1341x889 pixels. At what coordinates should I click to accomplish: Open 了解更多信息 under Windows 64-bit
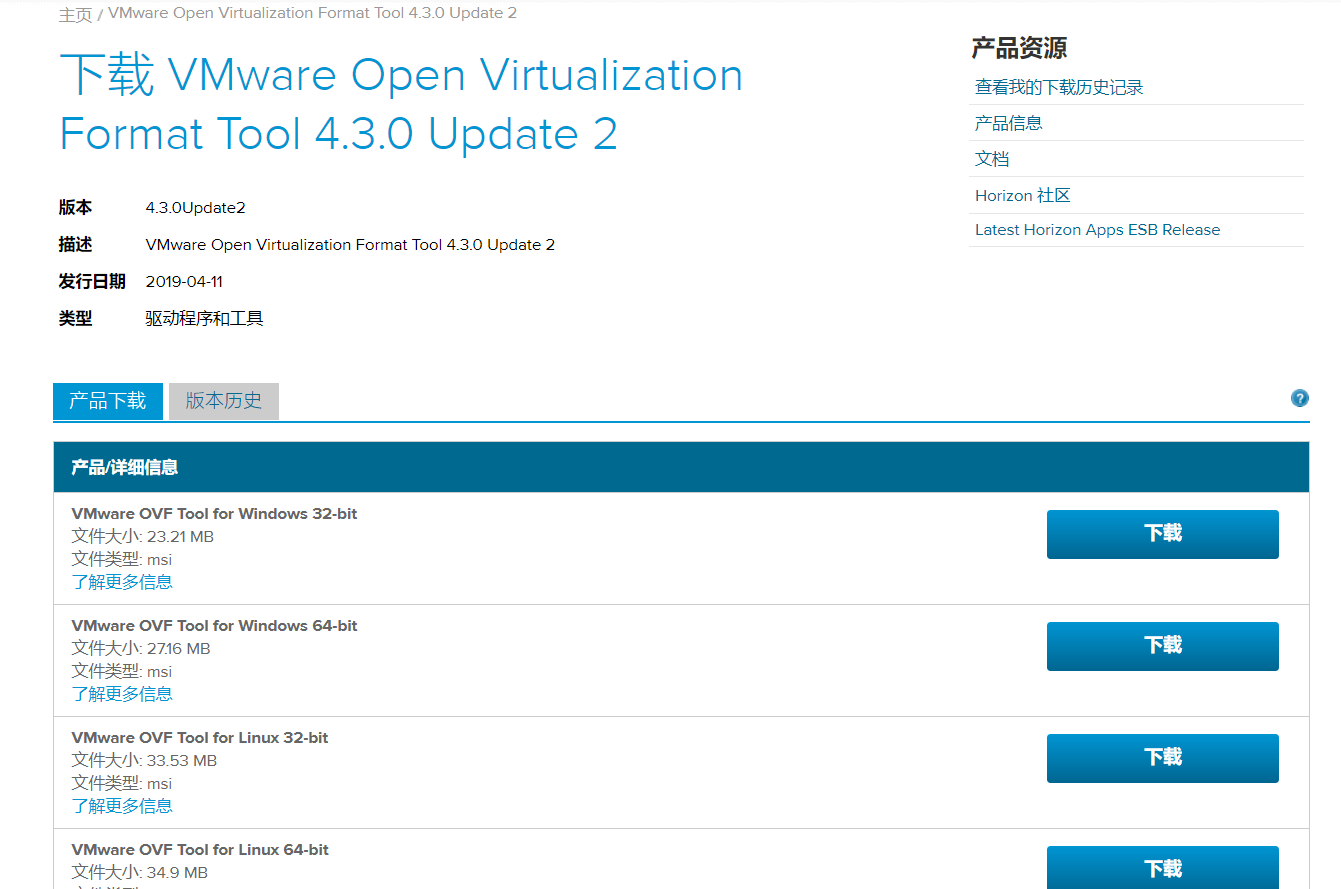click(x=122, y=694)
